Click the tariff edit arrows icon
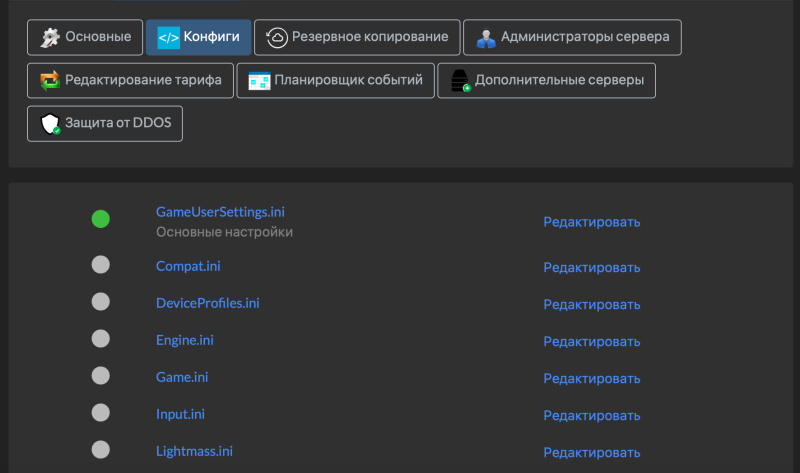This screenshot has height=473, width=800. coord(50,80)
